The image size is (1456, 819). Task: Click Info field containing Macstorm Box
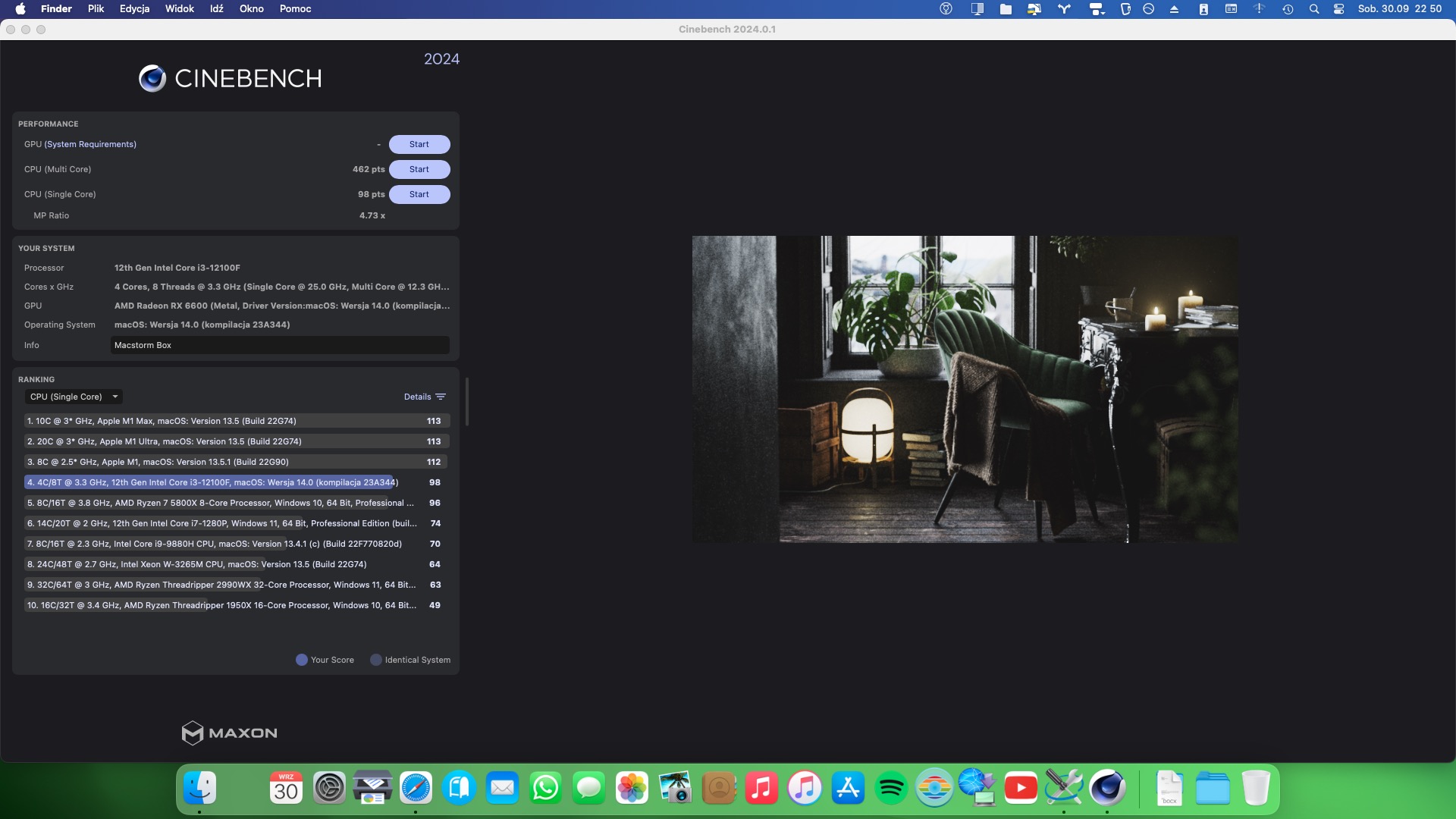pyautogui.click(x=280, y=345)
